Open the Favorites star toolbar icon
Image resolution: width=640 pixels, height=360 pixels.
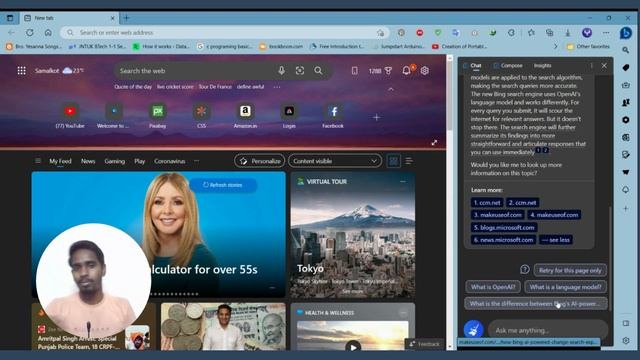531,33
